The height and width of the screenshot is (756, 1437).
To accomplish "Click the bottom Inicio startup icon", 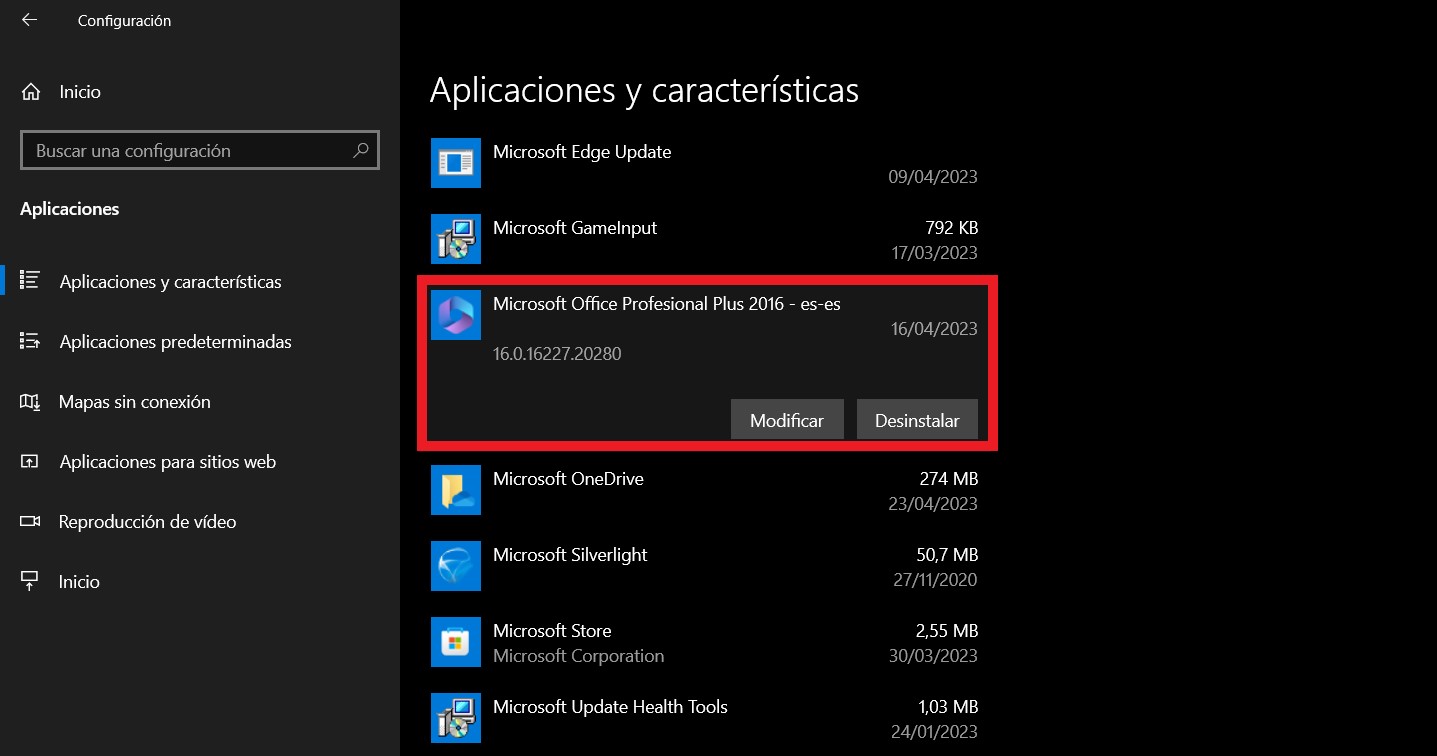I will coord(30,581).
